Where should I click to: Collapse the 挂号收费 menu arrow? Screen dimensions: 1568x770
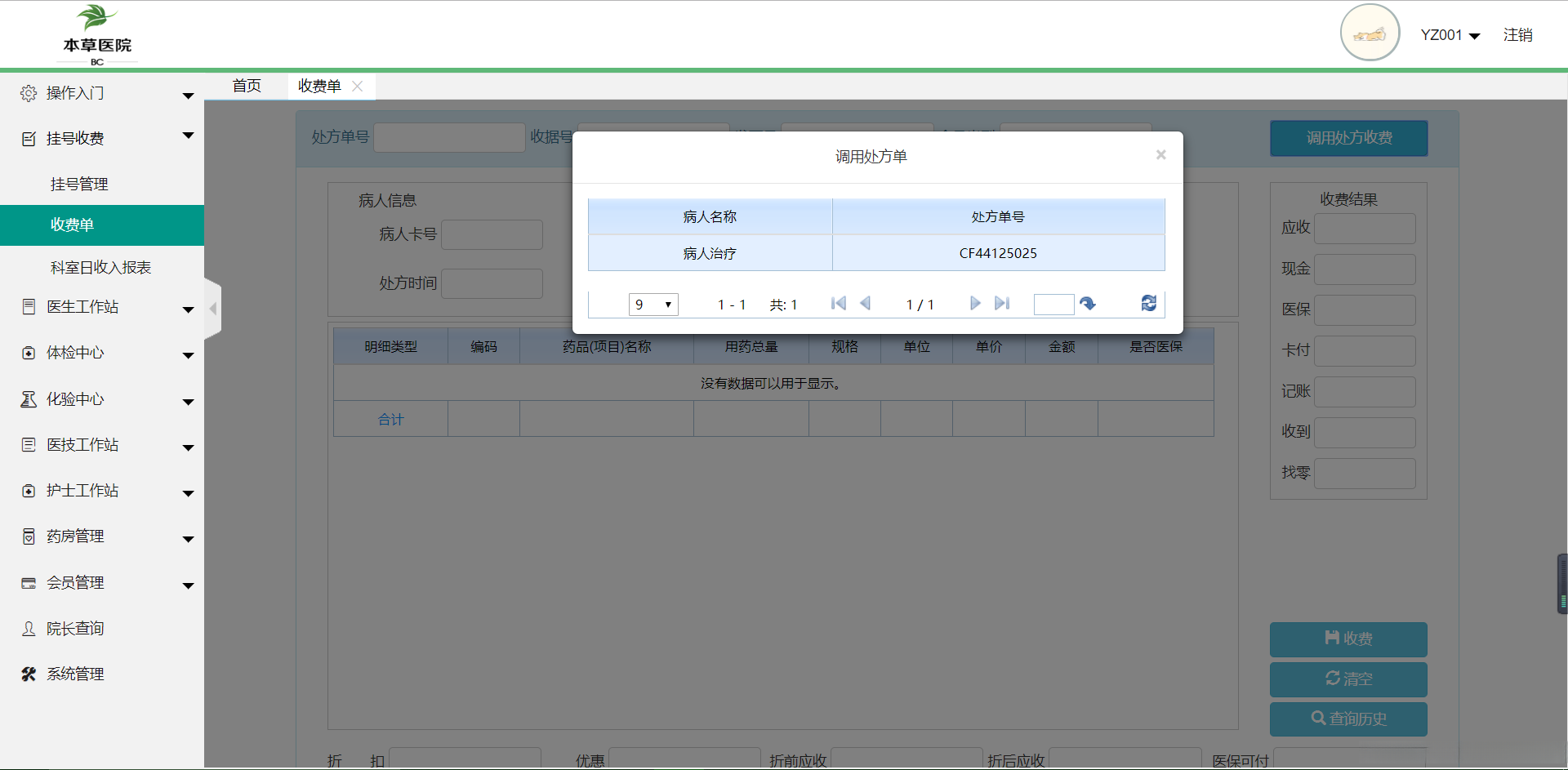[x=188, y=136]
